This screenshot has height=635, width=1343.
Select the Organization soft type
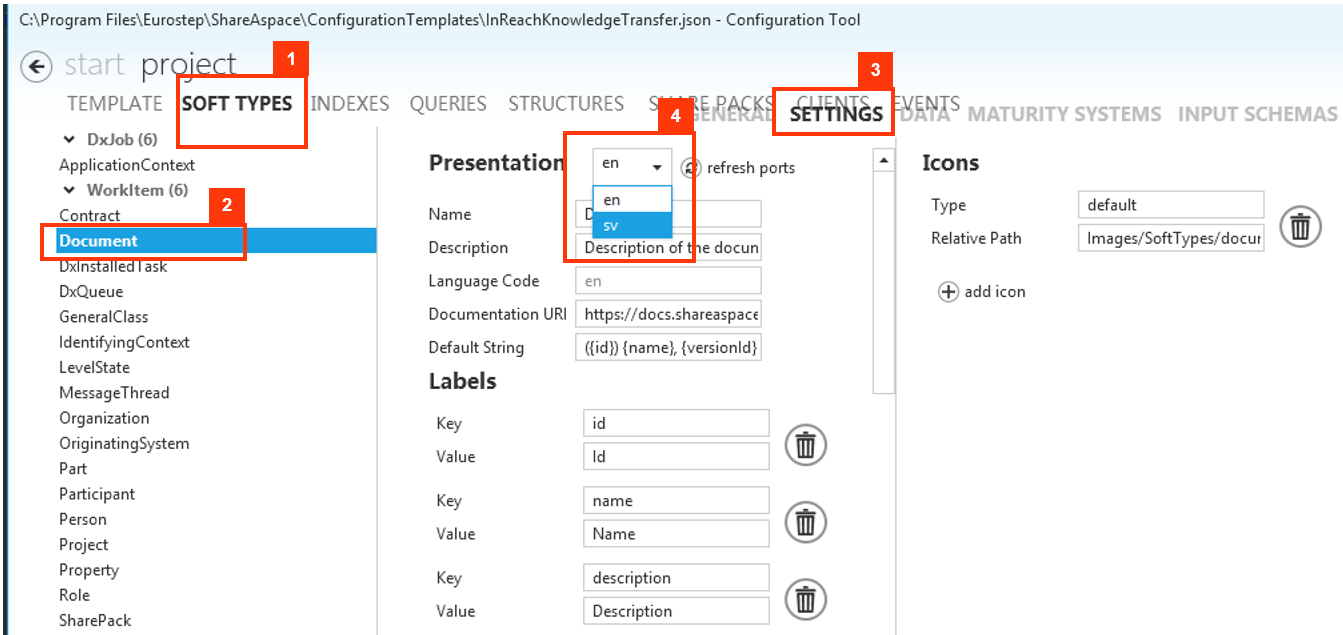[104, 417]
